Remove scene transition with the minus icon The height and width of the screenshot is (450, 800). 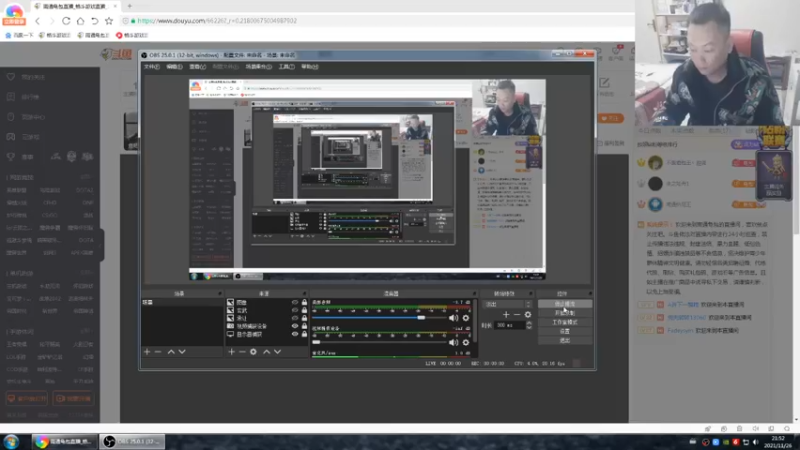pos(517,315)
